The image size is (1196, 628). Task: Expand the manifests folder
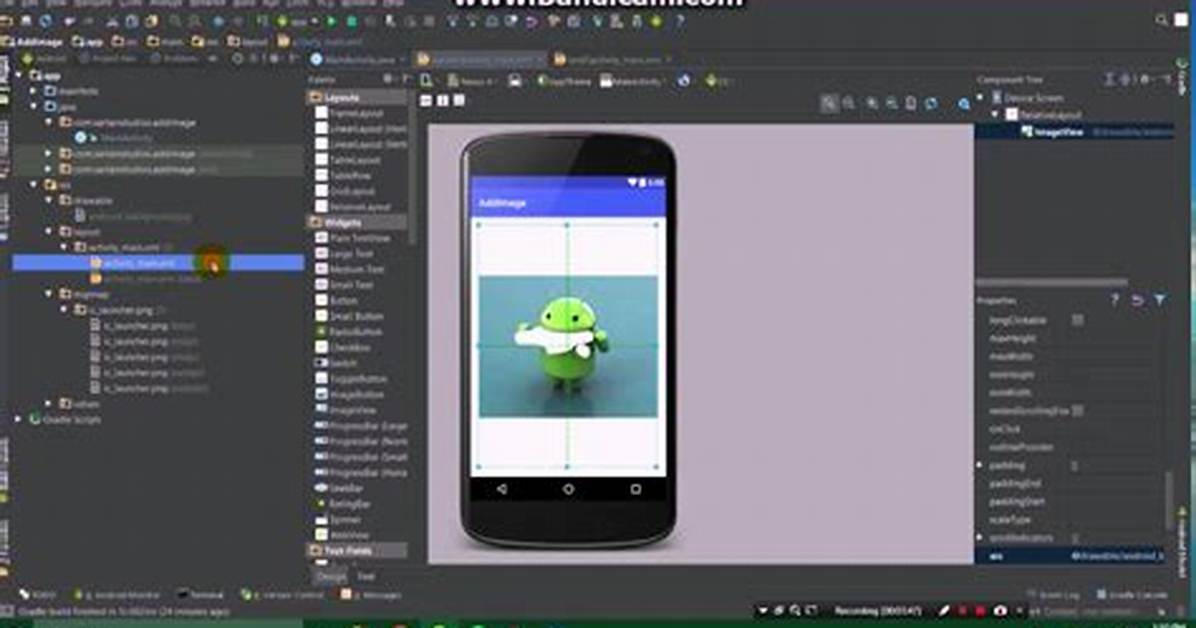(x=34, y=91)
